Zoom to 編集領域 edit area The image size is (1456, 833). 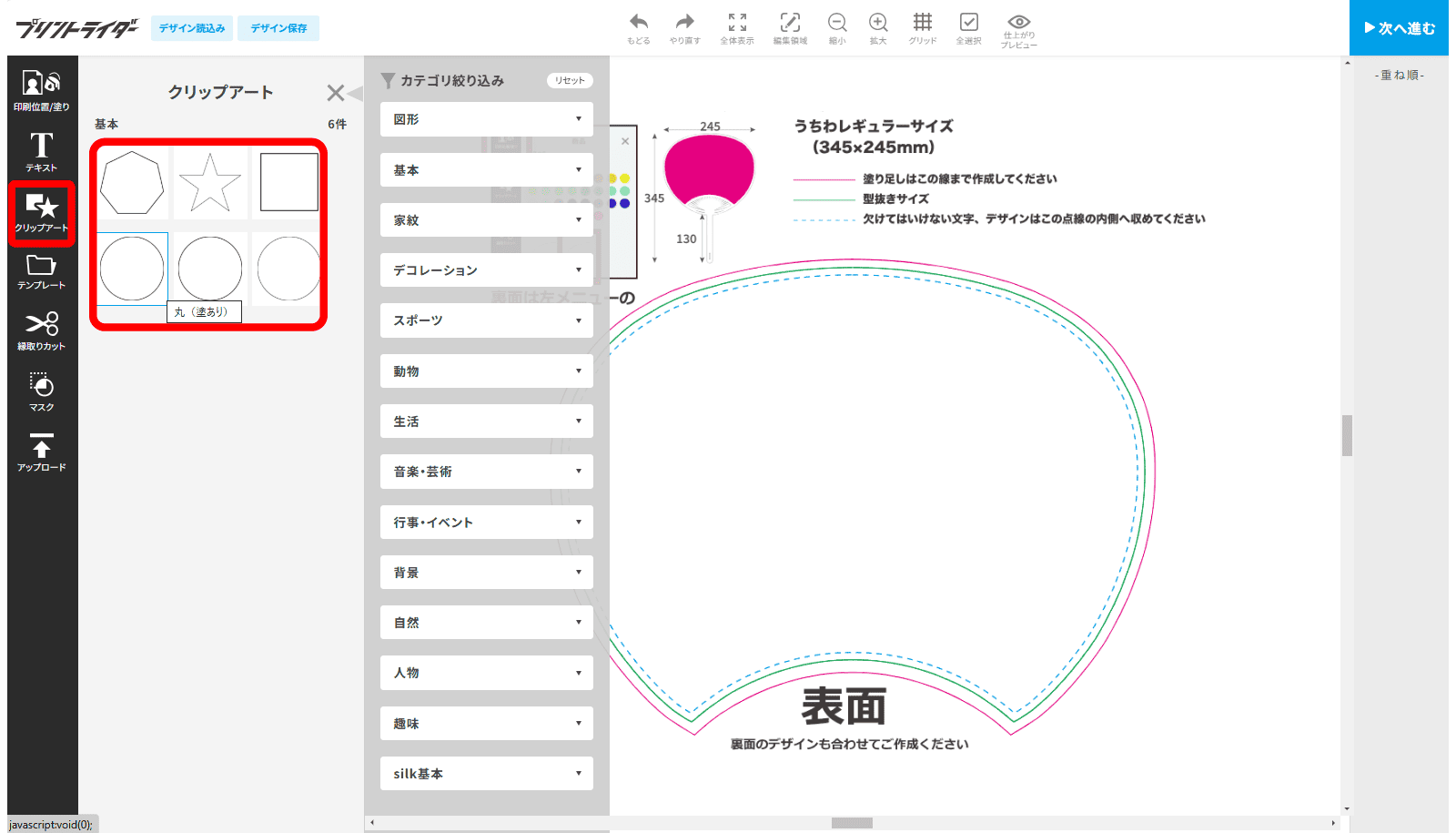click(x=790, y=28)
